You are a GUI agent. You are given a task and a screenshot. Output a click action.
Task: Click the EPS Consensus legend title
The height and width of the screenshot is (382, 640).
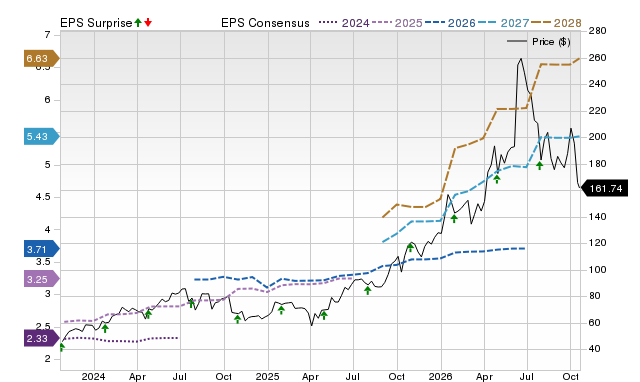265,23
